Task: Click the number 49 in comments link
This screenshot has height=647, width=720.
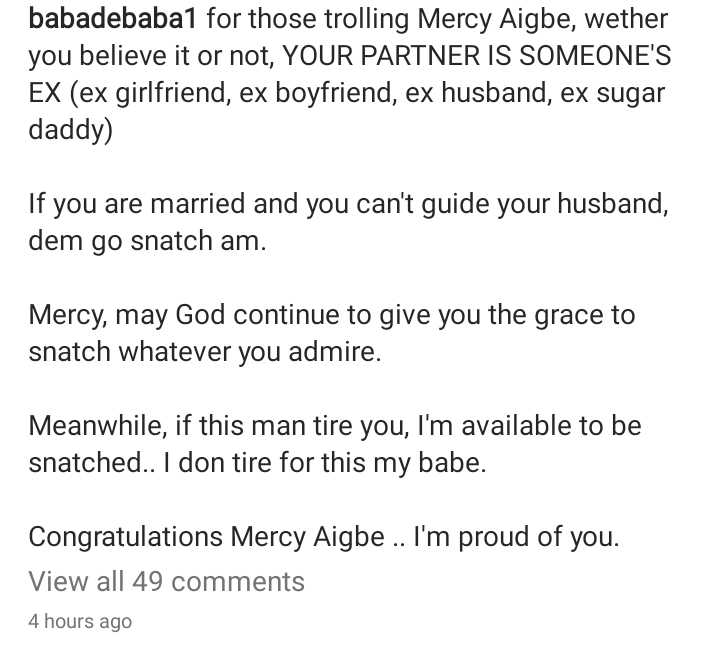Action: coord(147,581)
